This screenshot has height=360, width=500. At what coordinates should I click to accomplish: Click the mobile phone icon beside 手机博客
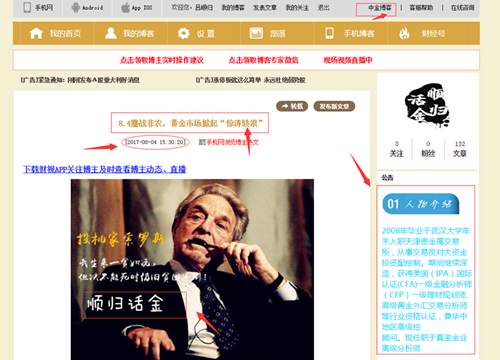tap(329, 33)
